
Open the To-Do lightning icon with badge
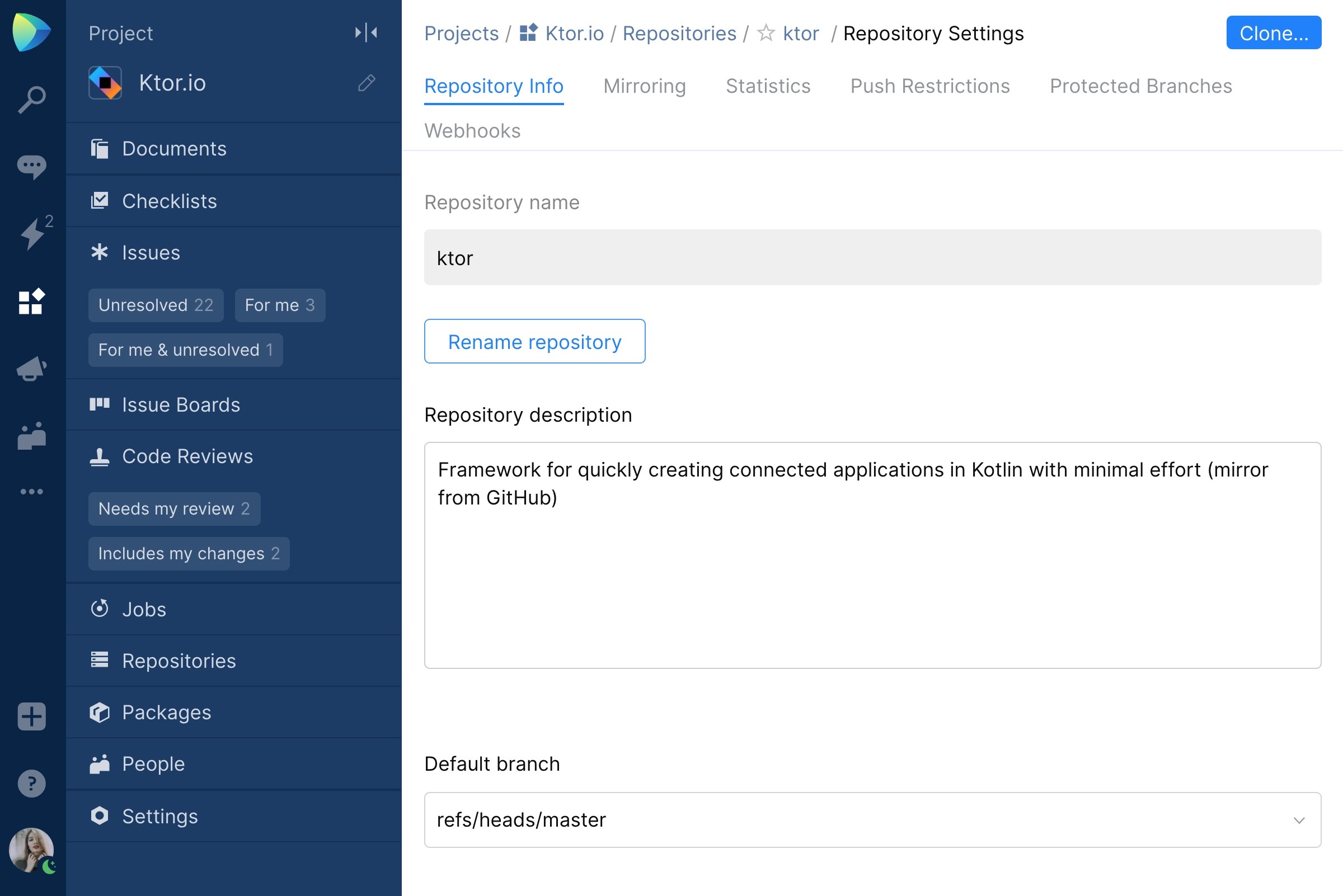click(x=33, y=233)
